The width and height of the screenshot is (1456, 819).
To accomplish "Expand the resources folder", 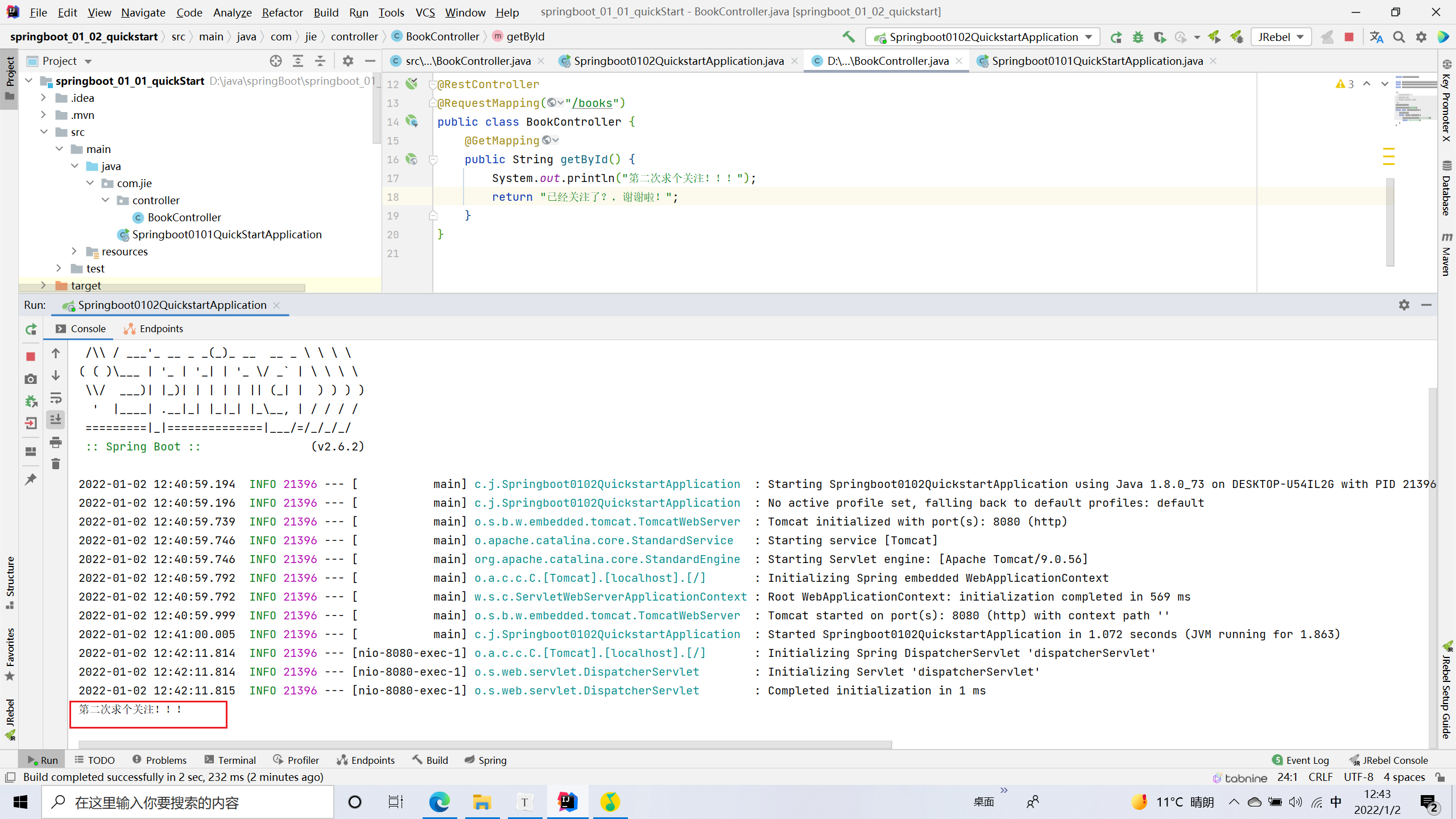I will (74, 251).
